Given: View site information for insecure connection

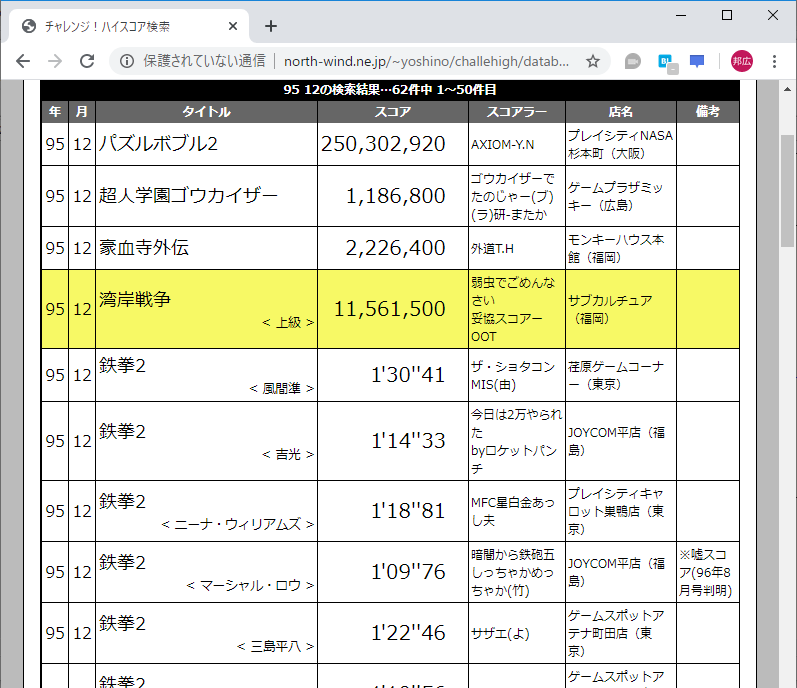Looking at the screenshot, I should pyautogui.click(x=127, y=61).
